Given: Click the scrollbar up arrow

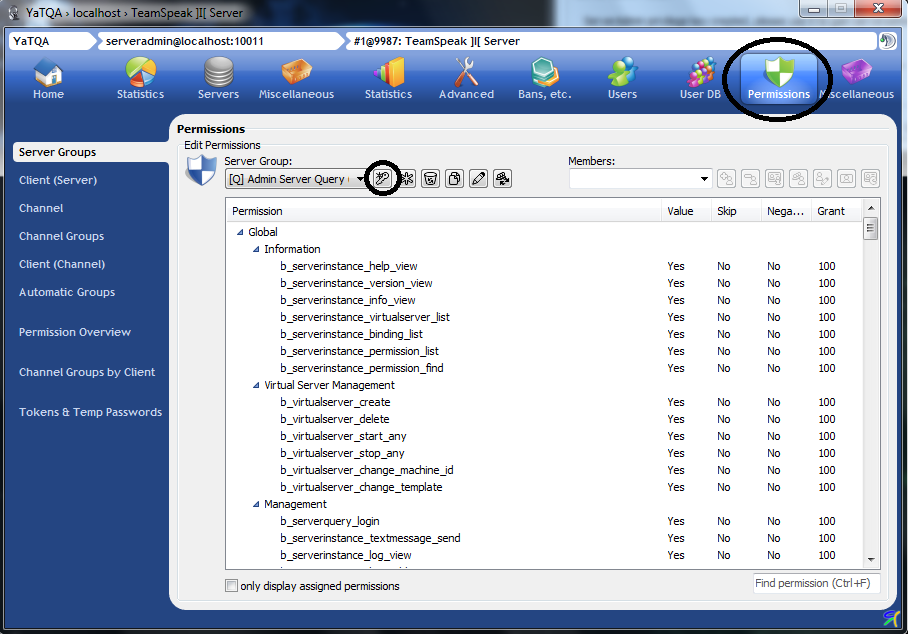Looking at the screenshot, I should coord(870,207).
